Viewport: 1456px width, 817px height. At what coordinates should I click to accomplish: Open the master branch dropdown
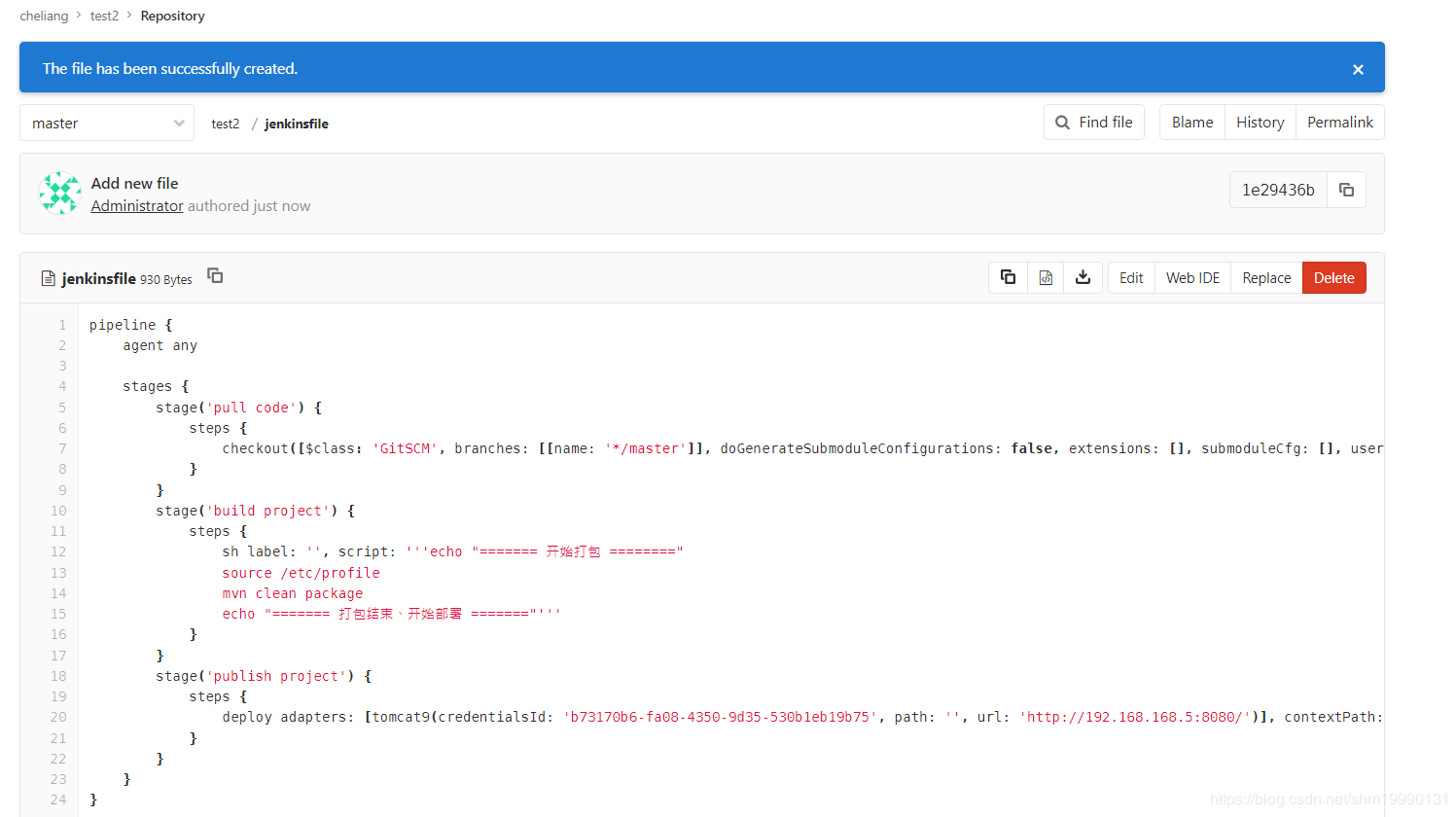pyautogui.click(x=107, y=123)
